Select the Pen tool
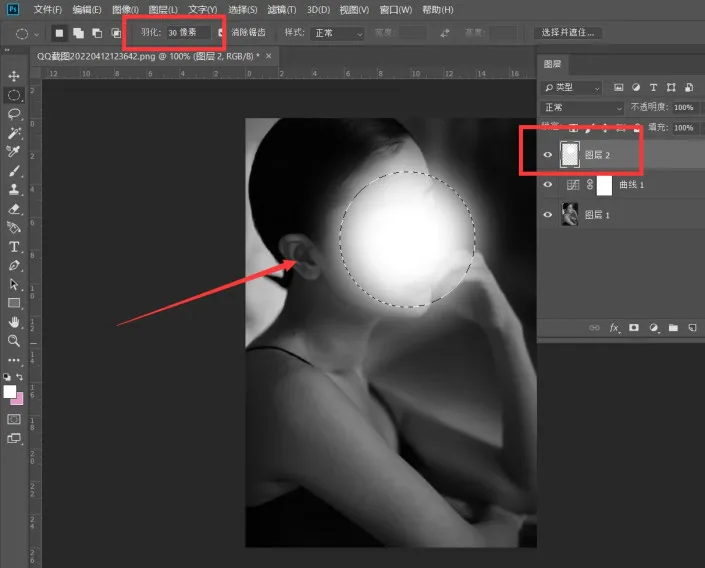705x568 pixels. tap(14, 266)
